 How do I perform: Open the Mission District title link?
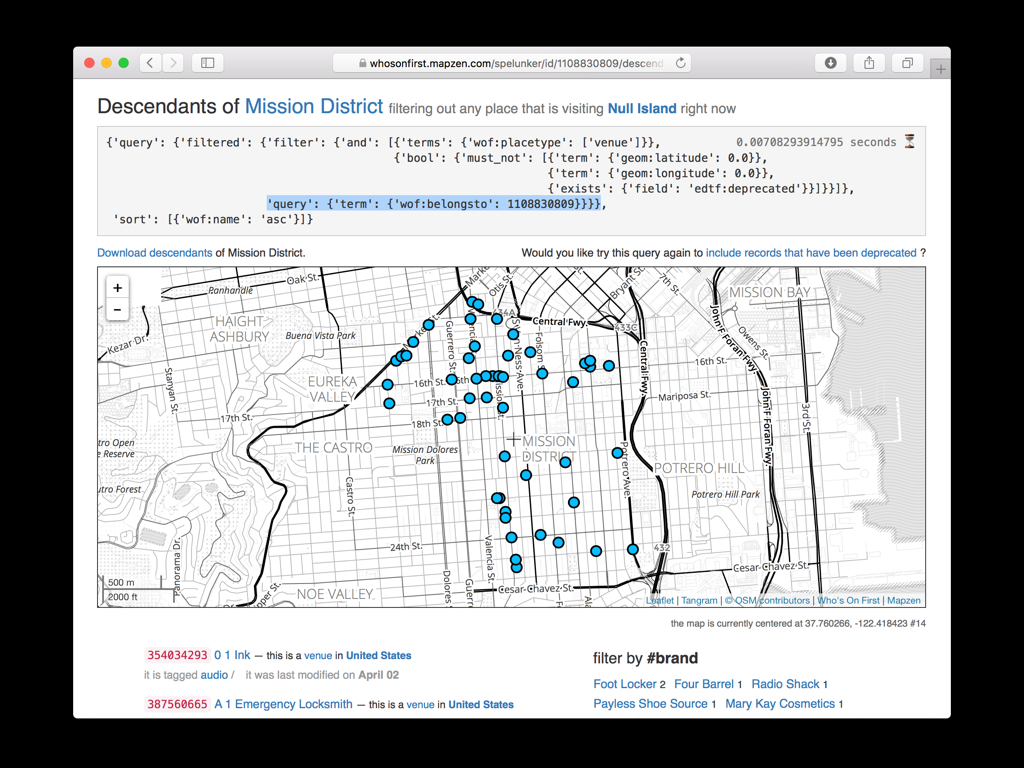(313, 106)
